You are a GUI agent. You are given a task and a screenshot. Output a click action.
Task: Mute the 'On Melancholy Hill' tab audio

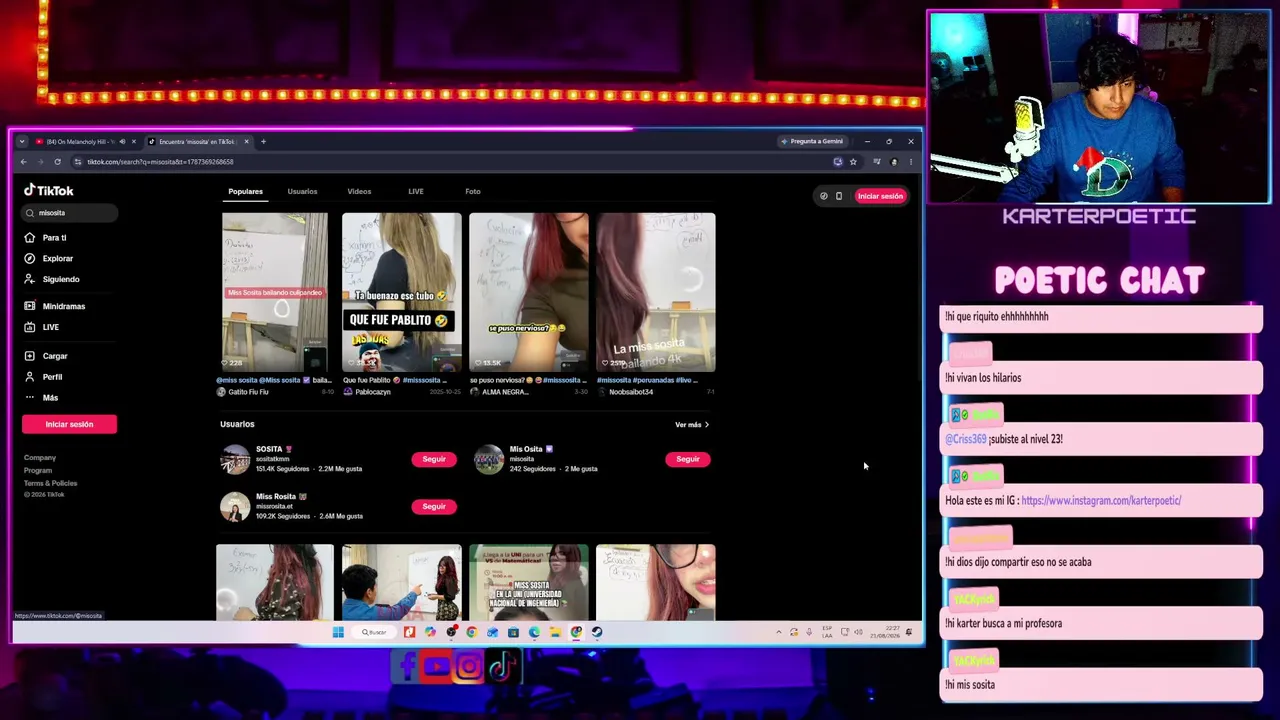(122, 142)
